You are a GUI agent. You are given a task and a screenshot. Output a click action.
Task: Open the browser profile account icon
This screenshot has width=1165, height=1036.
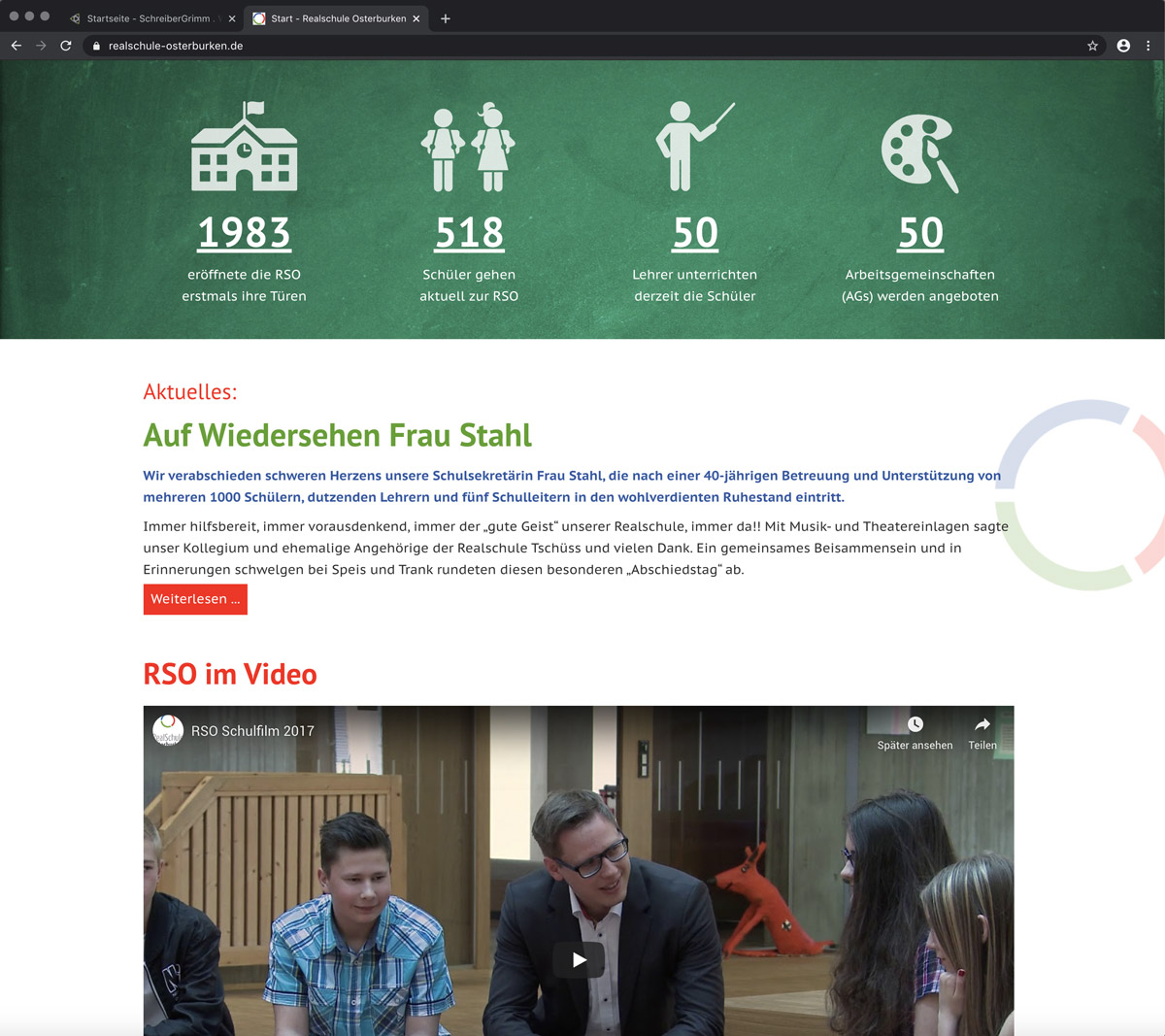[1123, 46]
